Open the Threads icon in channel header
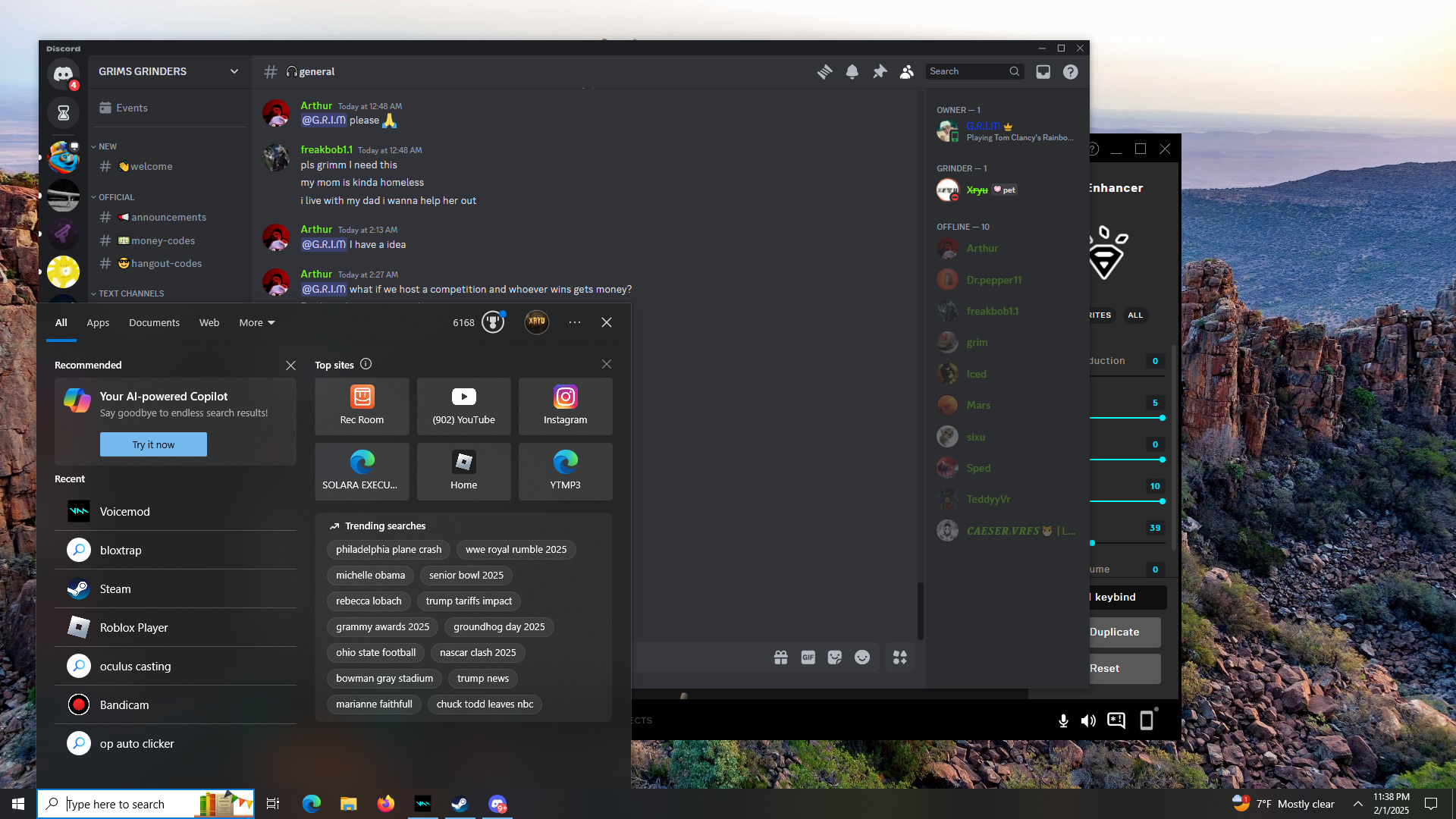The width and height of the screenshot is (1456, 819). [x=824, y=71]
